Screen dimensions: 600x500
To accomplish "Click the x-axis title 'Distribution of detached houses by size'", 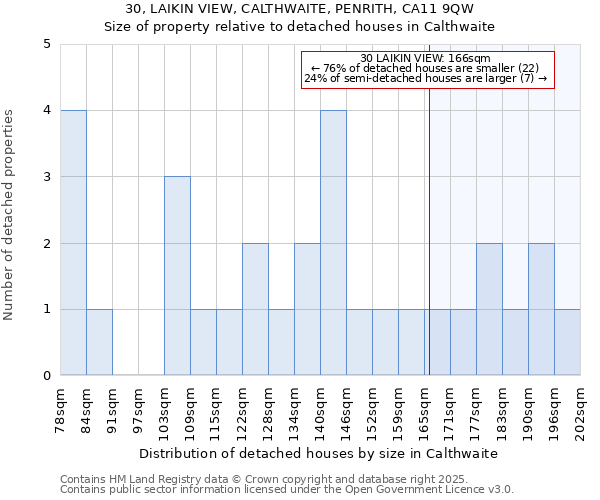I will pos(300,453).
